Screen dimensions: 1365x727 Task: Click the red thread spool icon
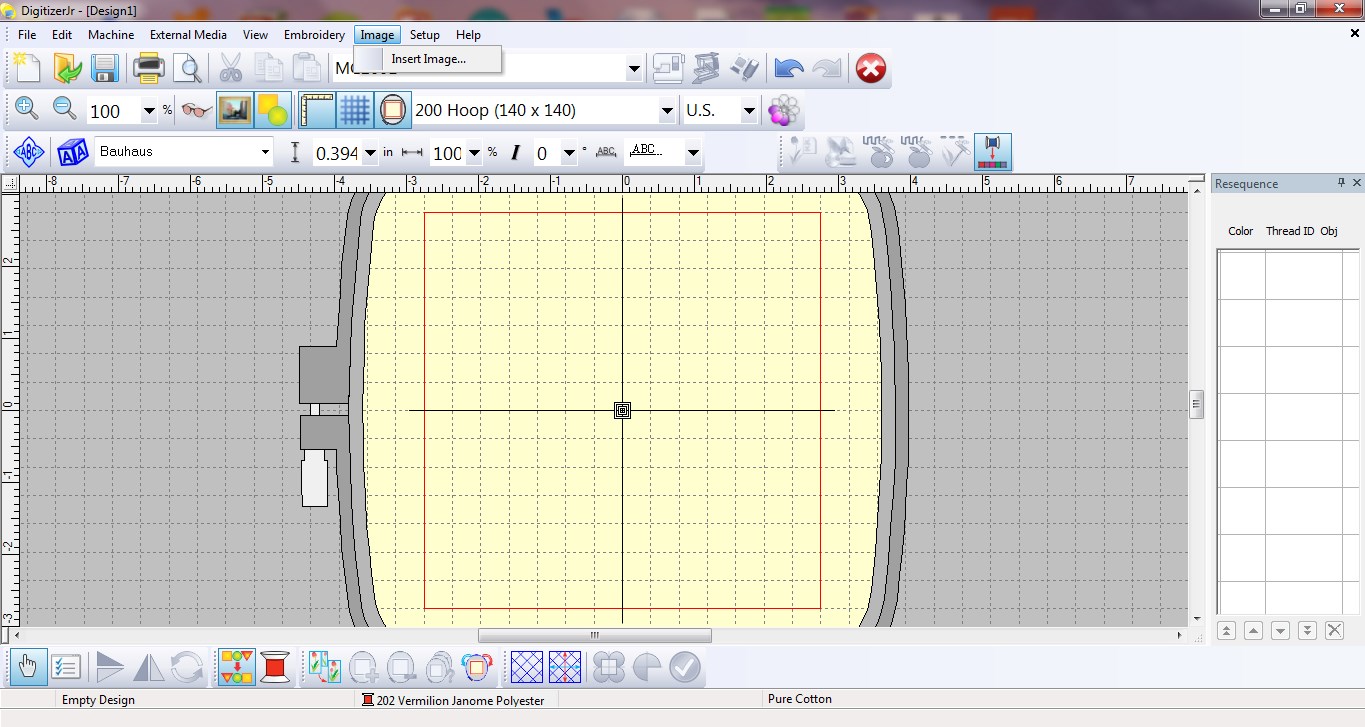(x=276, y=667)
